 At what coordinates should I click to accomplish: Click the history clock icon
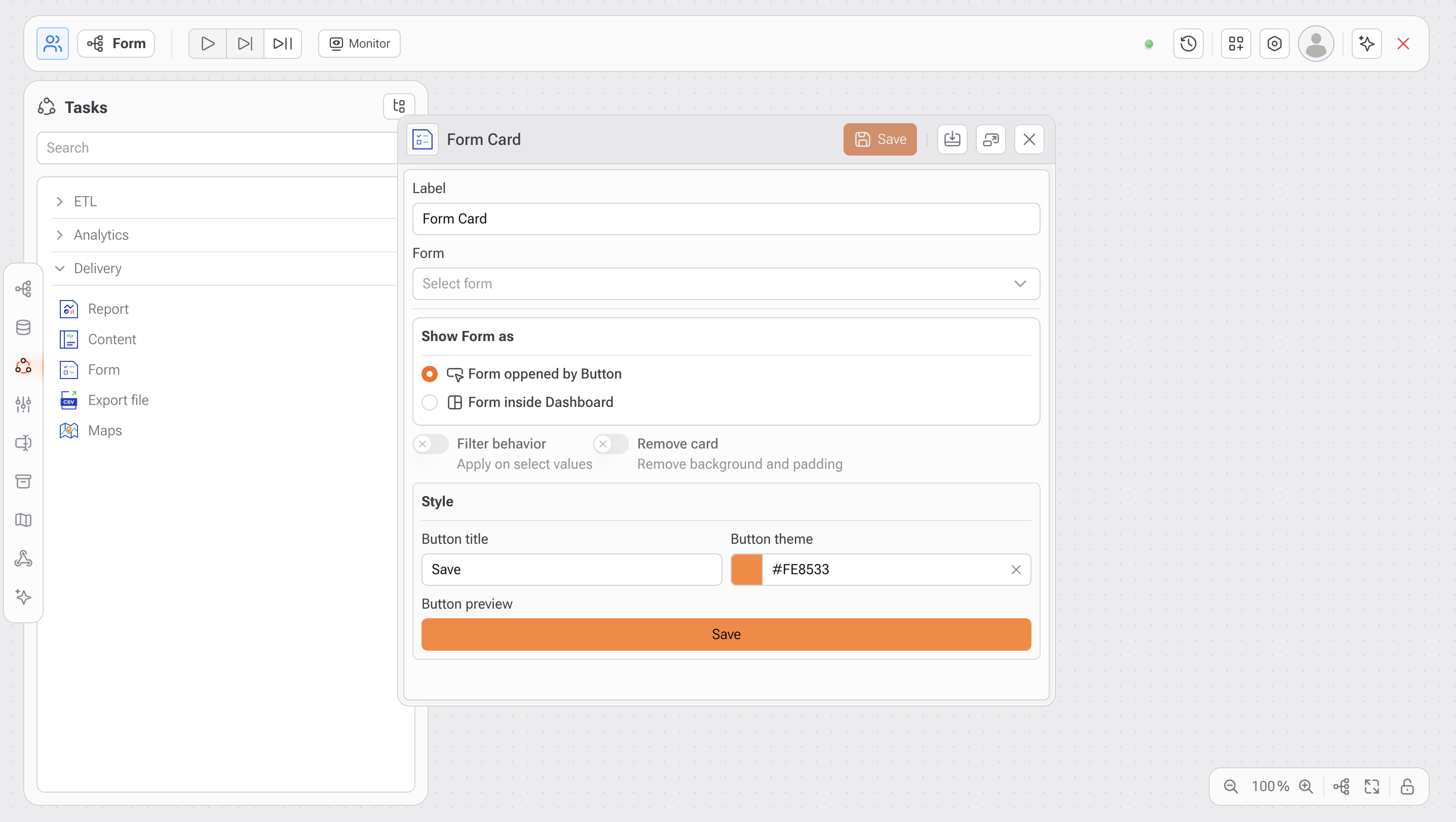point(1188,44)
